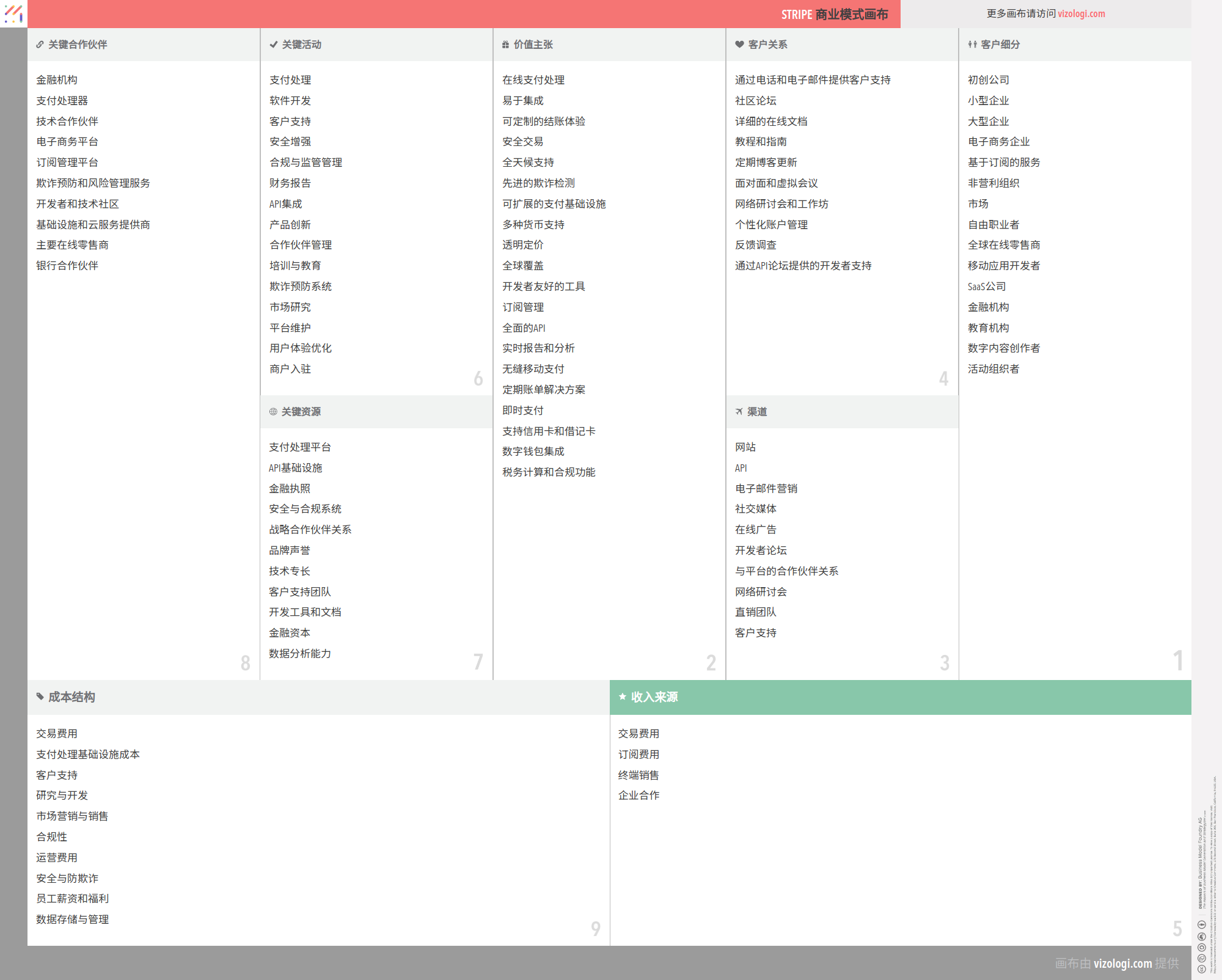Select the 成本结构 section header
Viewport: 1222px width, 980px height.
pos(71,697)
